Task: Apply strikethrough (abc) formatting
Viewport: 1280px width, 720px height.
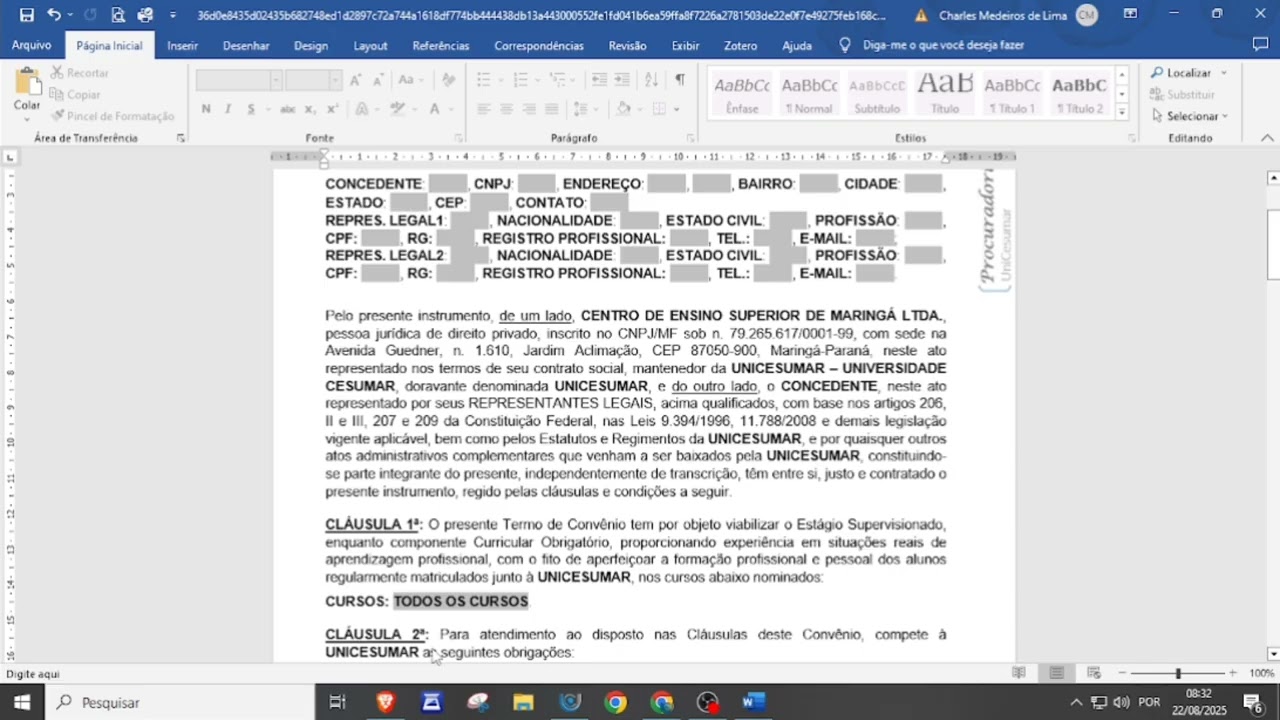Action: pos(288,109)
